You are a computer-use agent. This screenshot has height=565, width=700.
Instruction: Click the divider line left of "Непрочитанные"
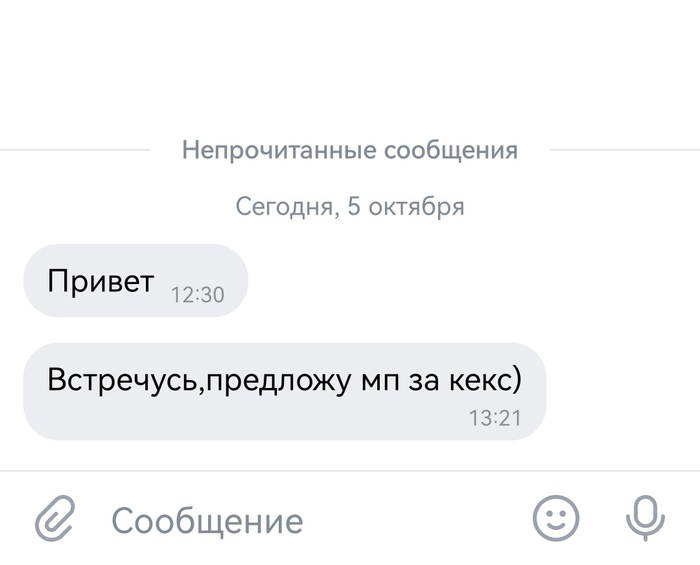[x=75, y=151]
